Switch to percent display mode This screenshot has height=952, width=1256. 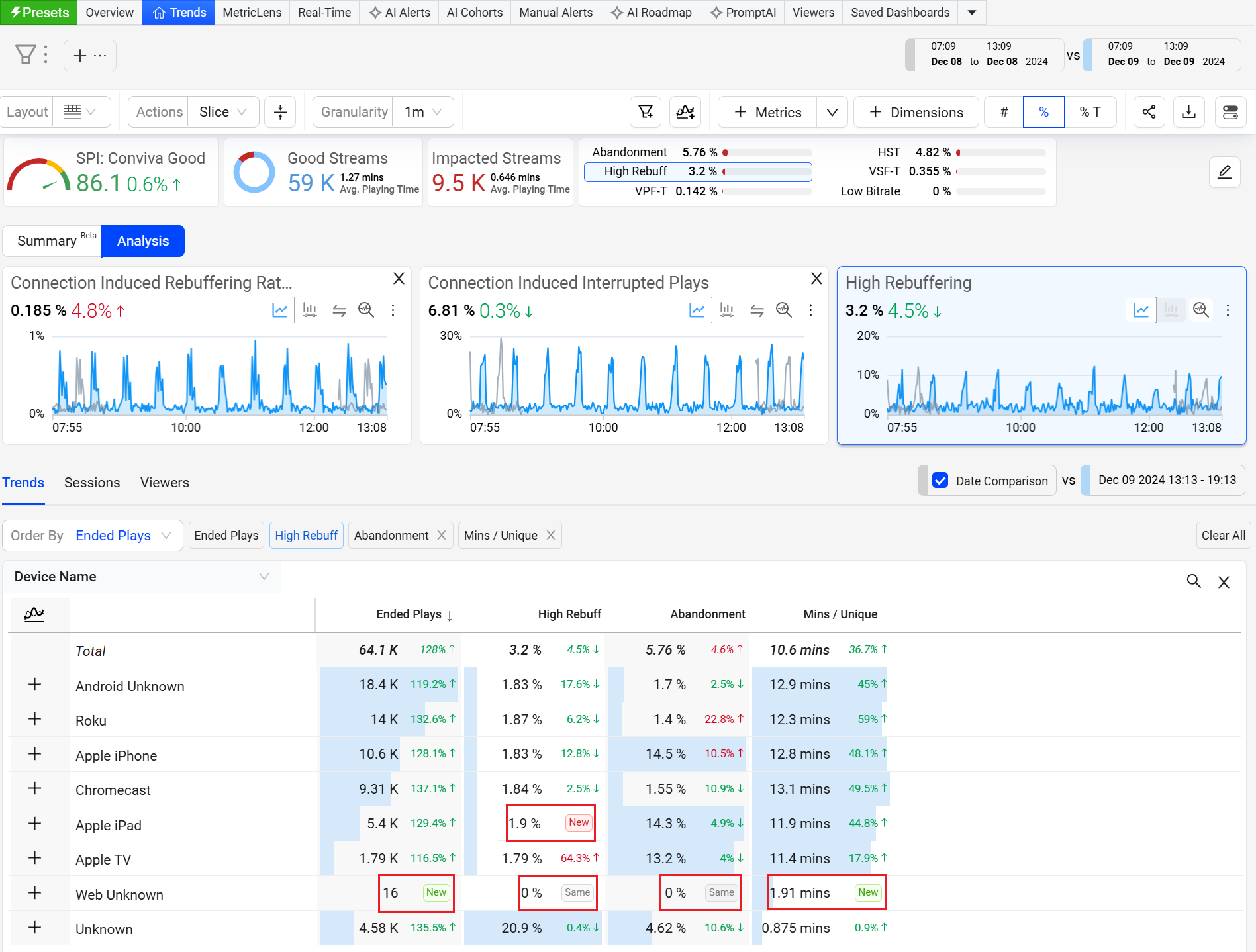pos(1043,112)
